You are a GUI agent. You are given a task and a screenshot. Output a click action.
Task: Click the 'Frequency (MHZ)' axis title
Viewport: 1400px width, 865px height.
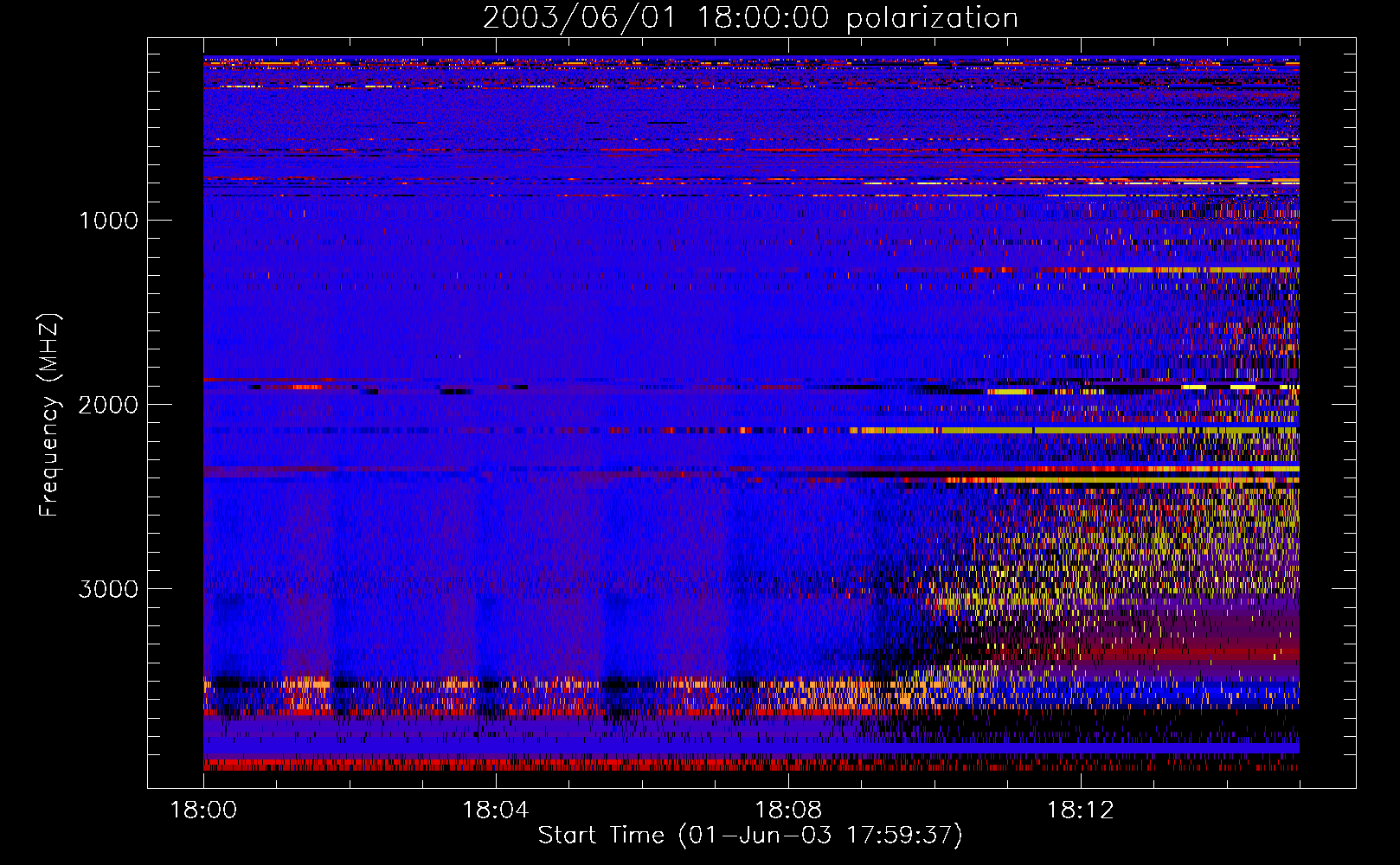(49, 415)
